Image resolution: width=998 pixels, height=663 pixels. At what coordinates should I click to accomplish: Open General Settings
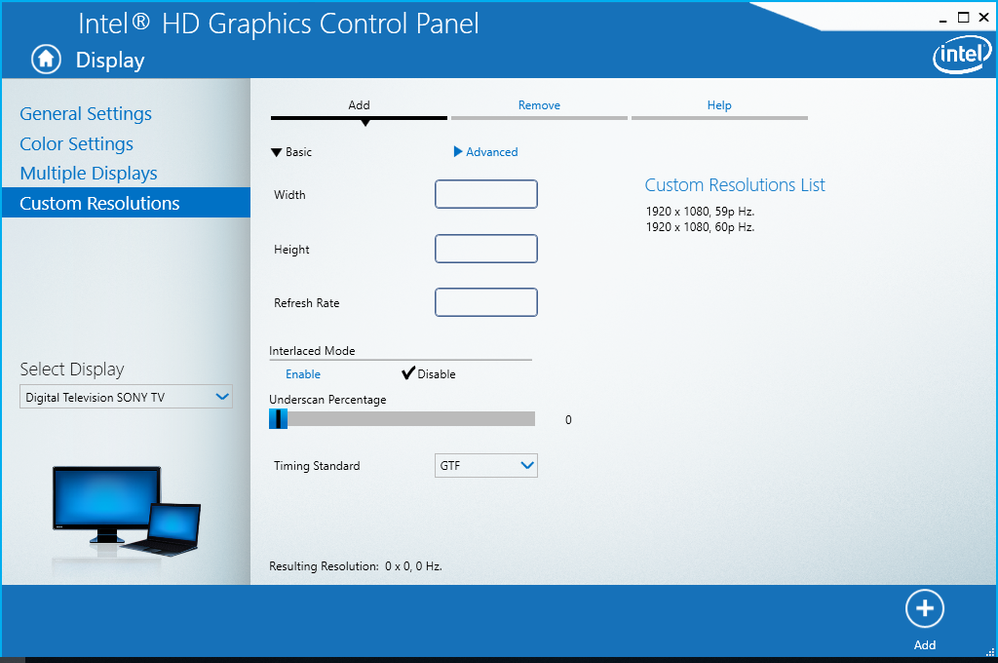pyautogui.click(x=86, y=114)
